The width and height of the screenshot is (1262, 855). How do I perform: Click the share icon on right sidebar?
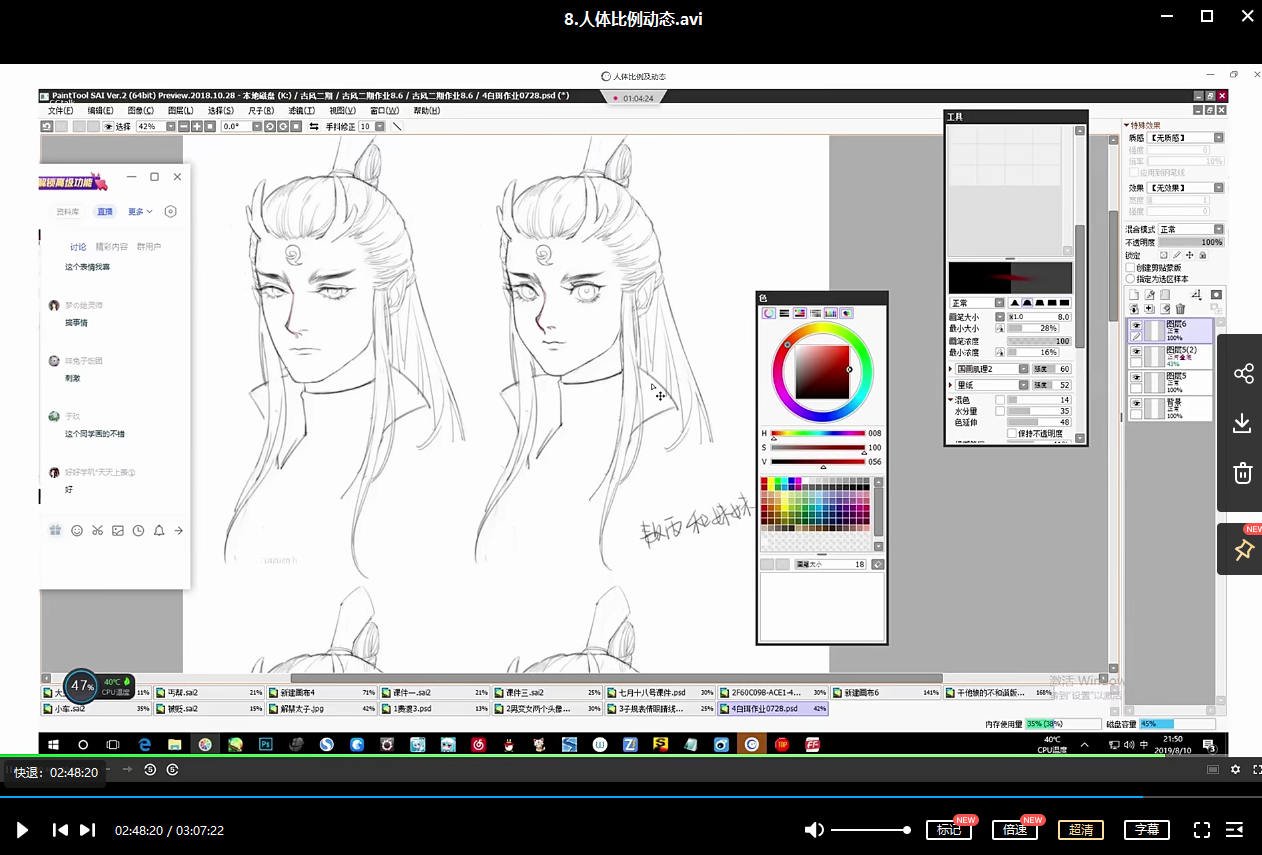1243,374
